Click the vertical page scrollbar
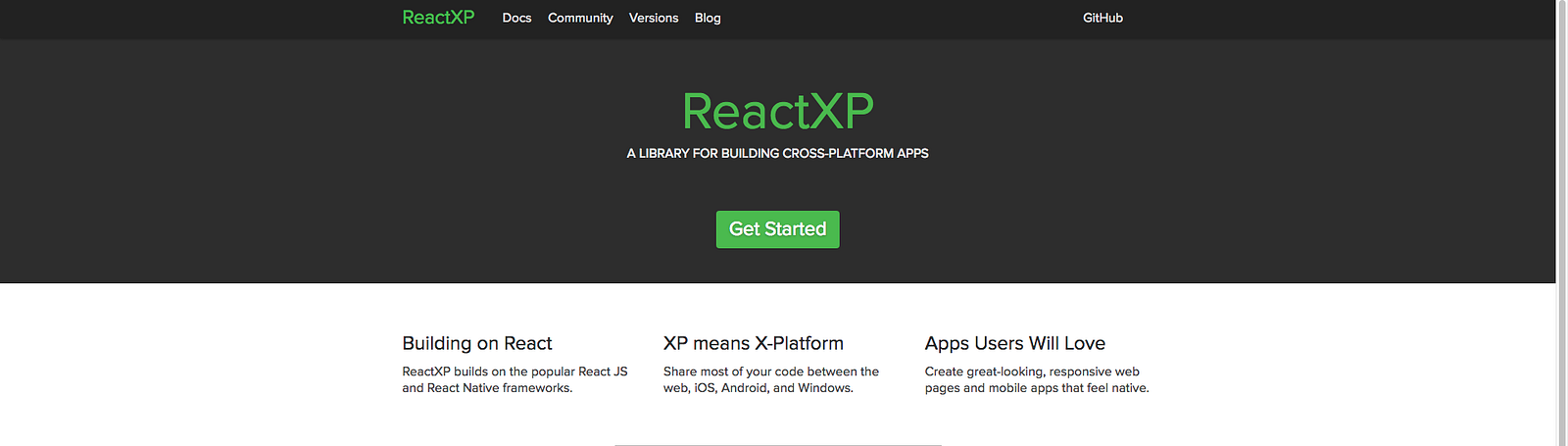This screenshot has width=1568, height=446. (1562, 223)
